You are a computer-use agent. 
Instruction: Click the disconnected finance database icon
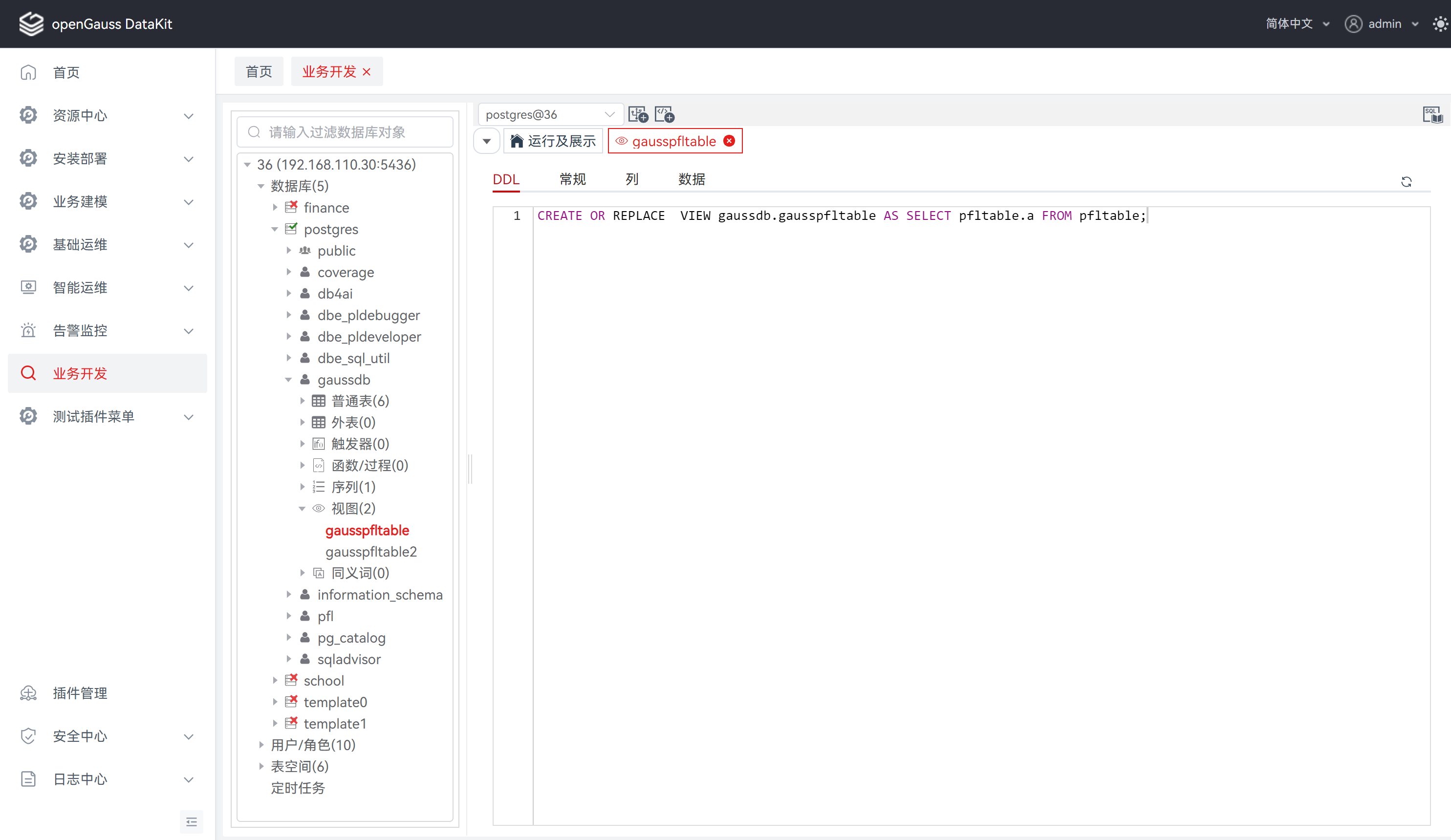[x=291, y=207]
